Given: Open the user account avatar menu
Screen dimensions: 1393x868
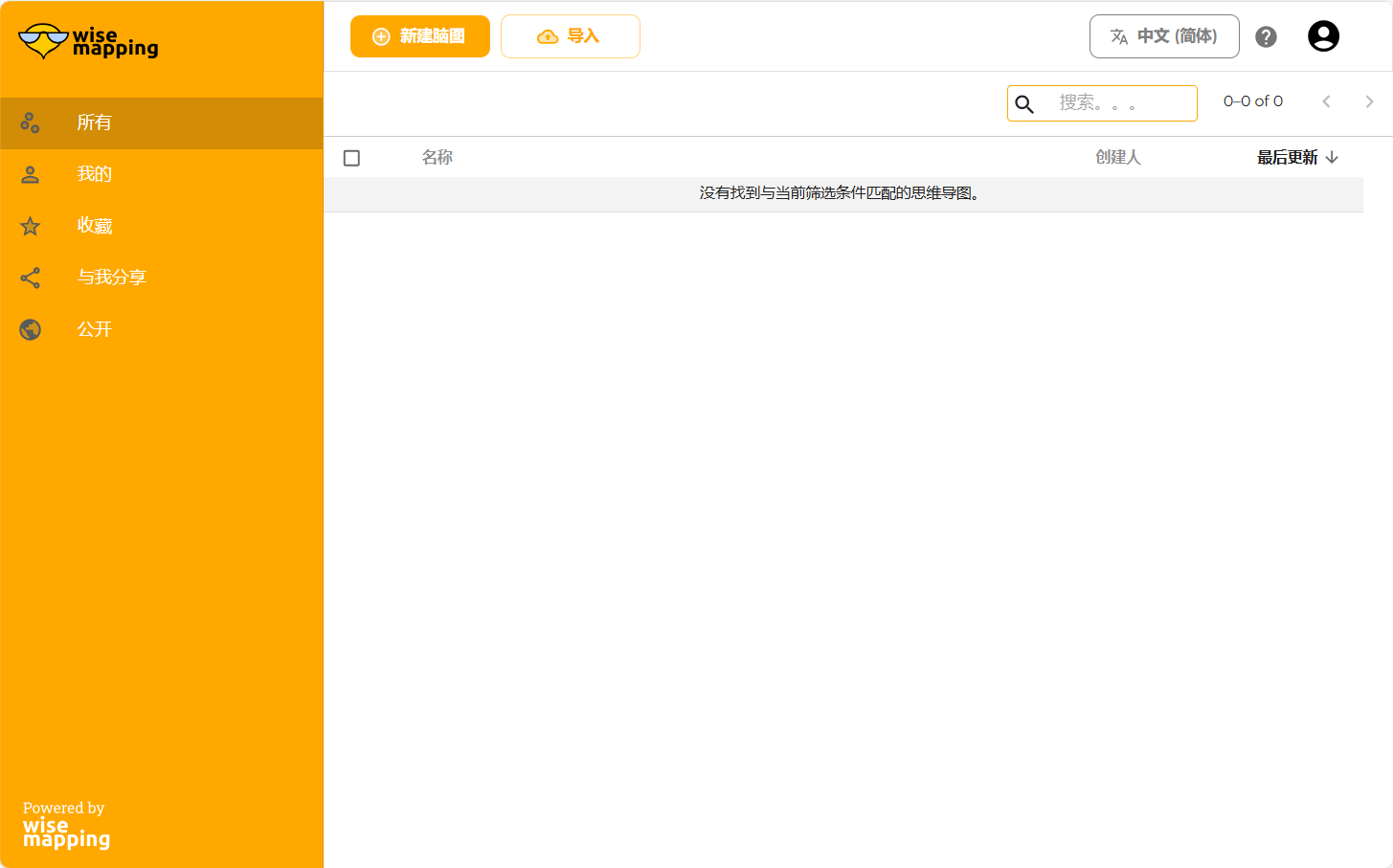Looking at the screenshot, I should coord(1323,36).
